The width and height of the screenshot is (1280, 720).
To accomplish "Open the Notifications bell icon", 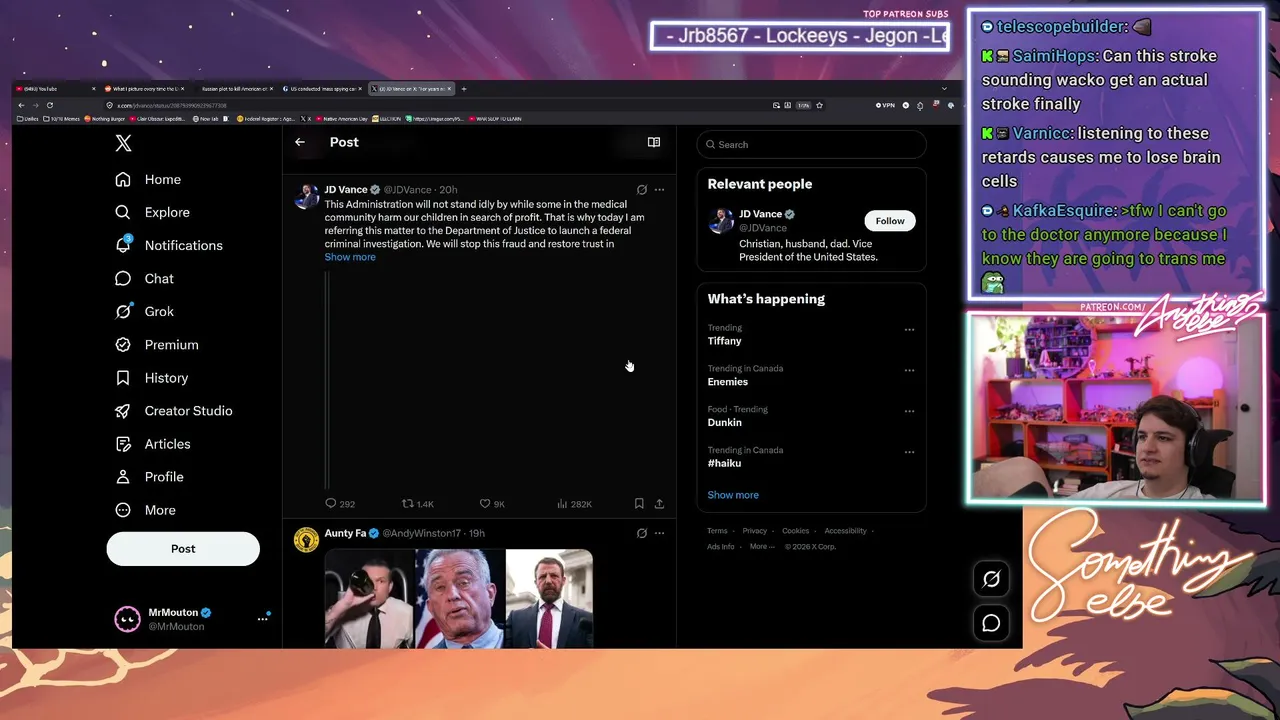I will coord(123,245).
